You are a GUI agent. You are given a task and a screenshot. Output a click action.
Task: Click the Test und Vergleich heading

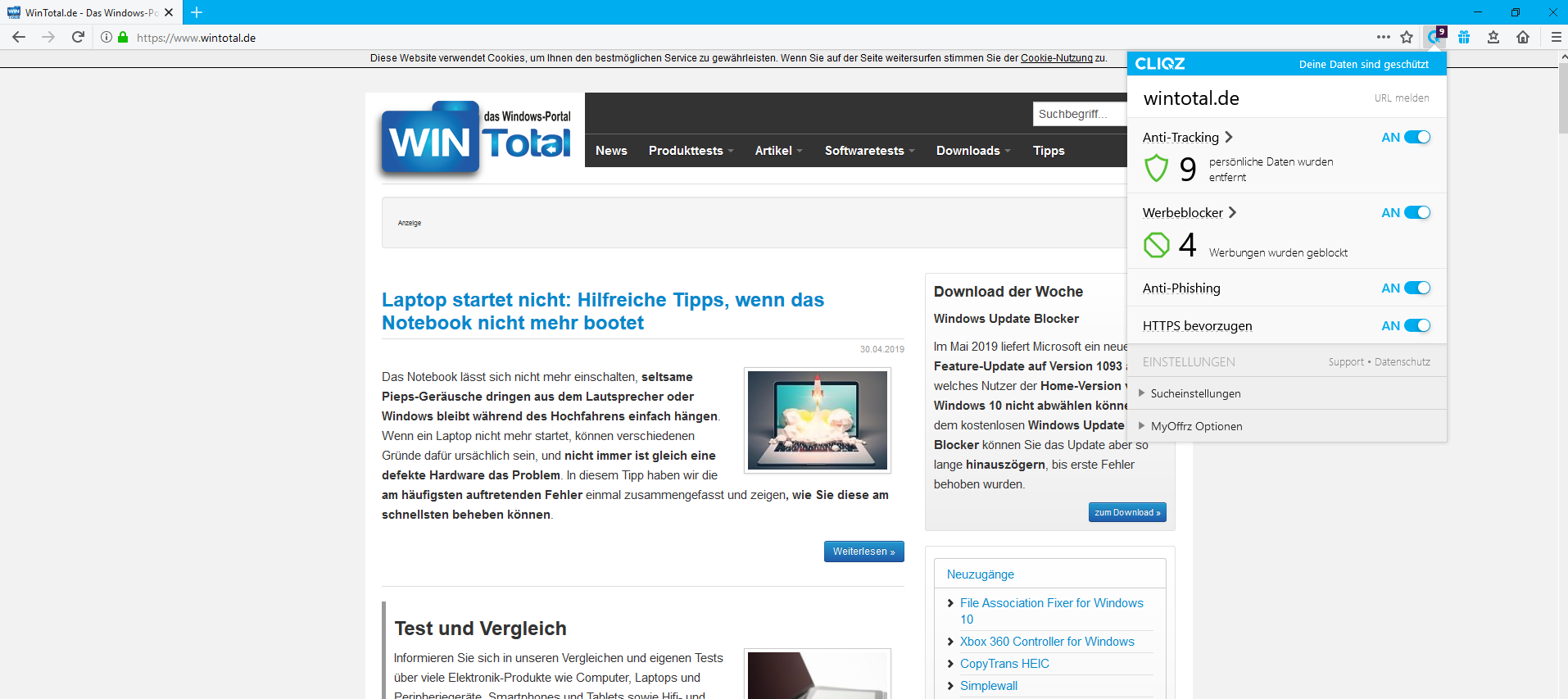pos(480,629)
